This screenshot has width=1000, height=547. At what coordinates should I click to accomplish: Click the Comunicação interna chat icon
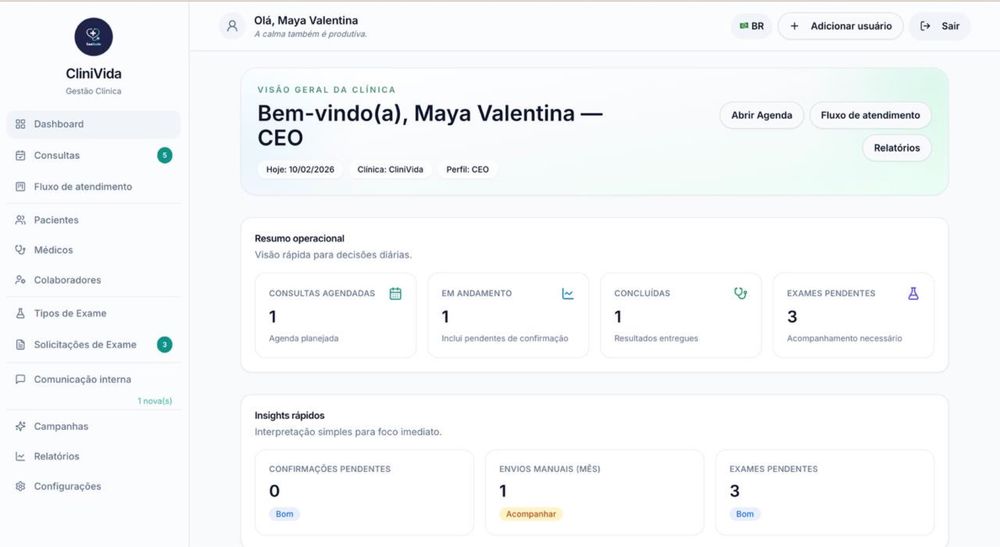20,379
